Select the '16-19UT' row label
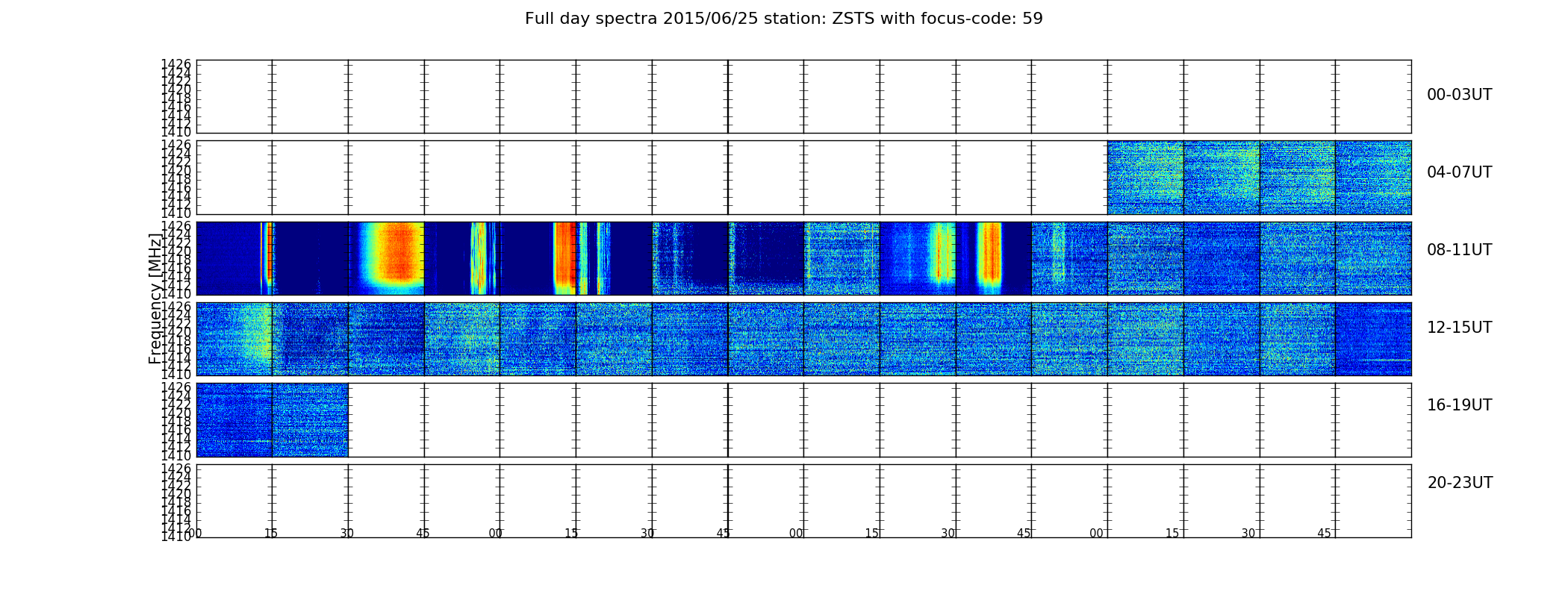The height and width of the screenshot is (597, 1568). click(x=1459, y=405)
